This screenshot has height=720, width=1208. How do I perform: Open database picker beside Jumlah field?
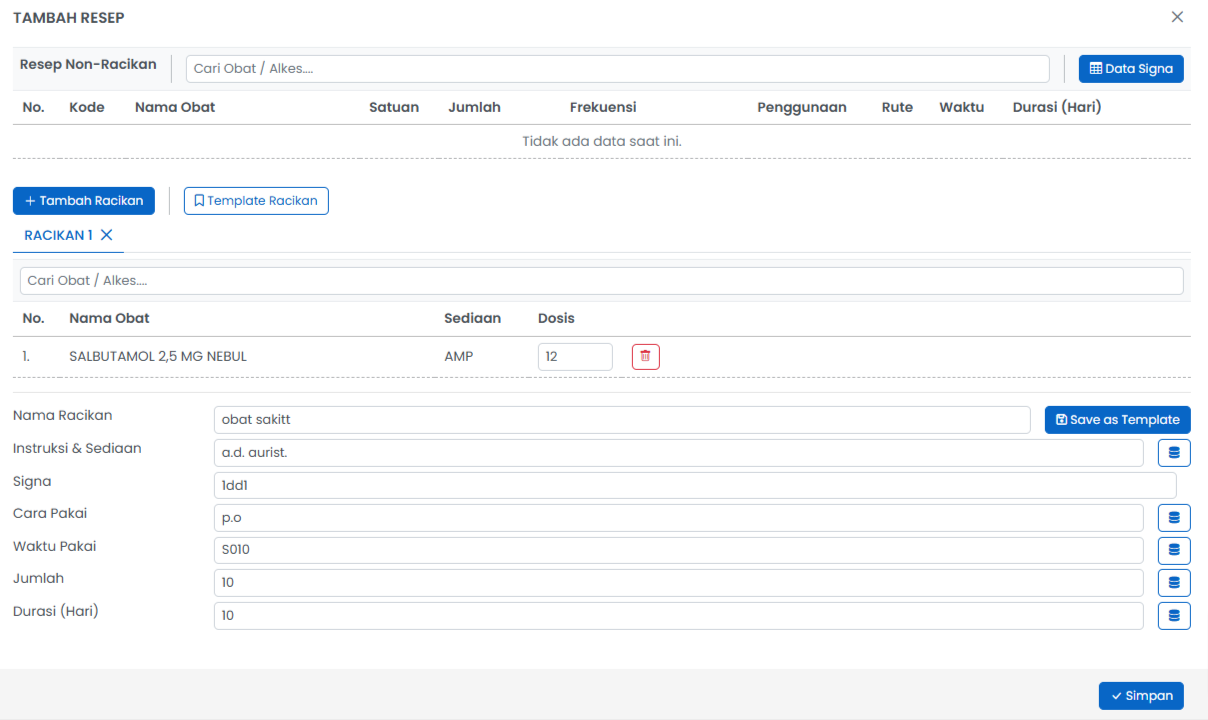point(1174,583)
